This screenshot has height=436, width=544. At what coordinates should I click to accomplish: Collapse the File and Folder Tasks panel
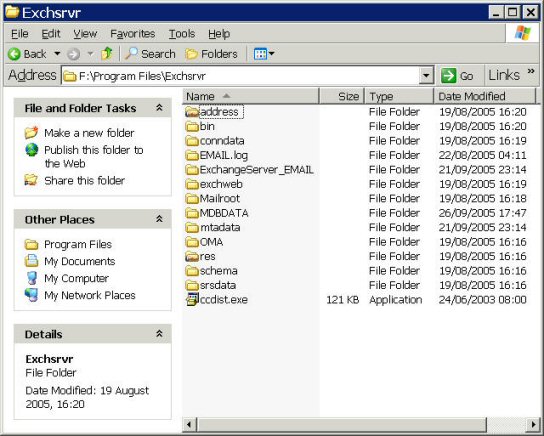coord(159,108)
